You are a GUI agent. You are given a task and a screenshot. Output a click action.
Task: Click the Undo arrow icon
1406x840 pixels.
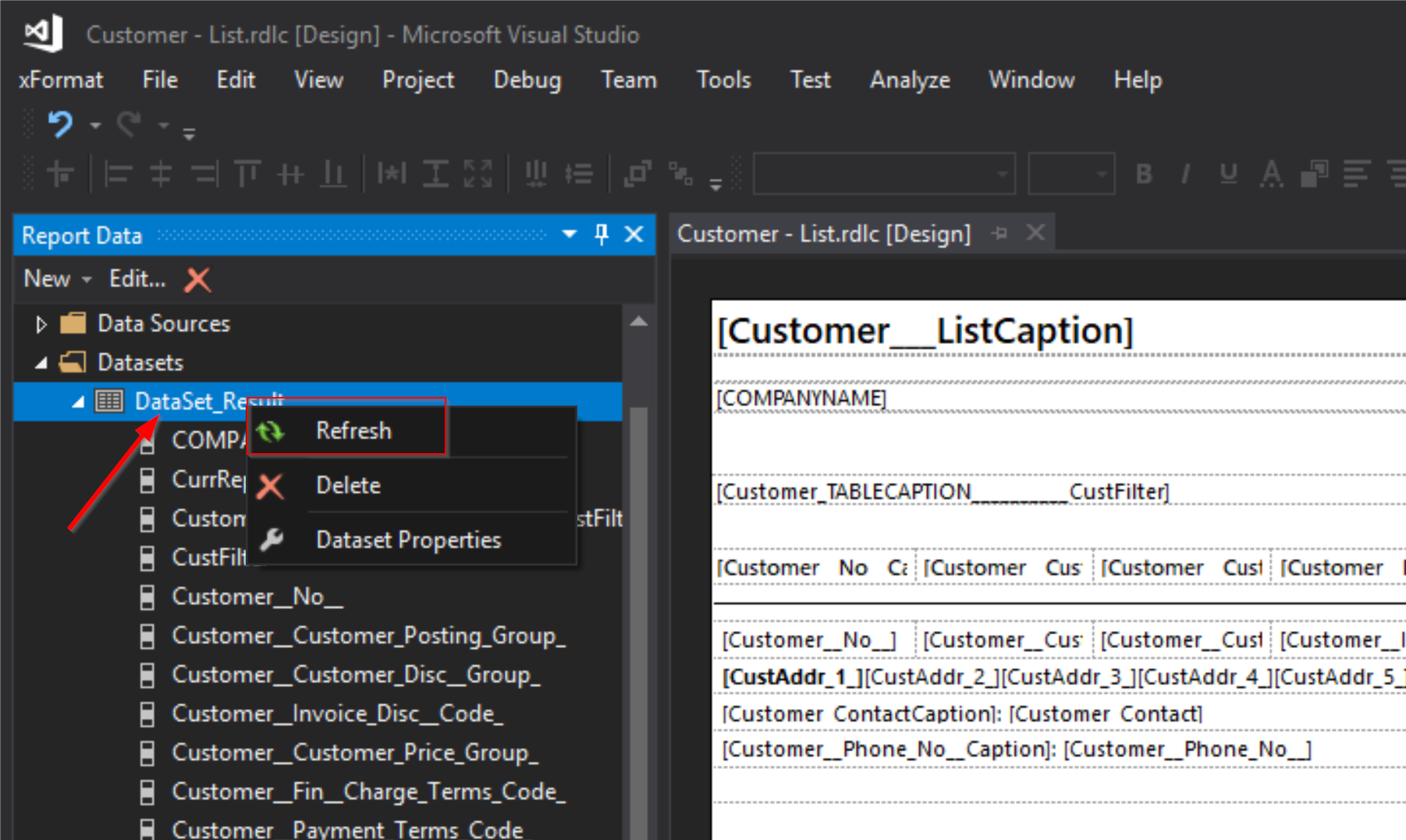pos(62,125)
